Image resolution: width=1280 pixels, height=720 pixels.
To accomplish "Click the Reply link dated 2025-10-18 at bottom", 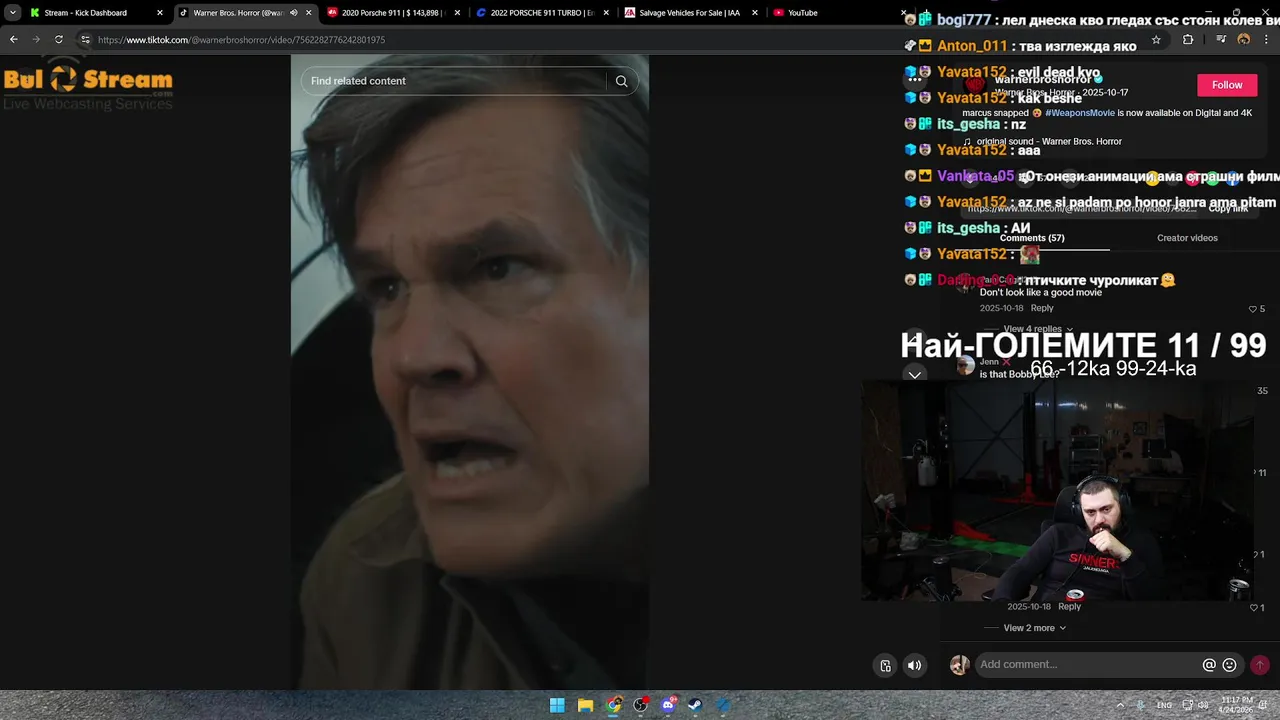I will 1069,606.
